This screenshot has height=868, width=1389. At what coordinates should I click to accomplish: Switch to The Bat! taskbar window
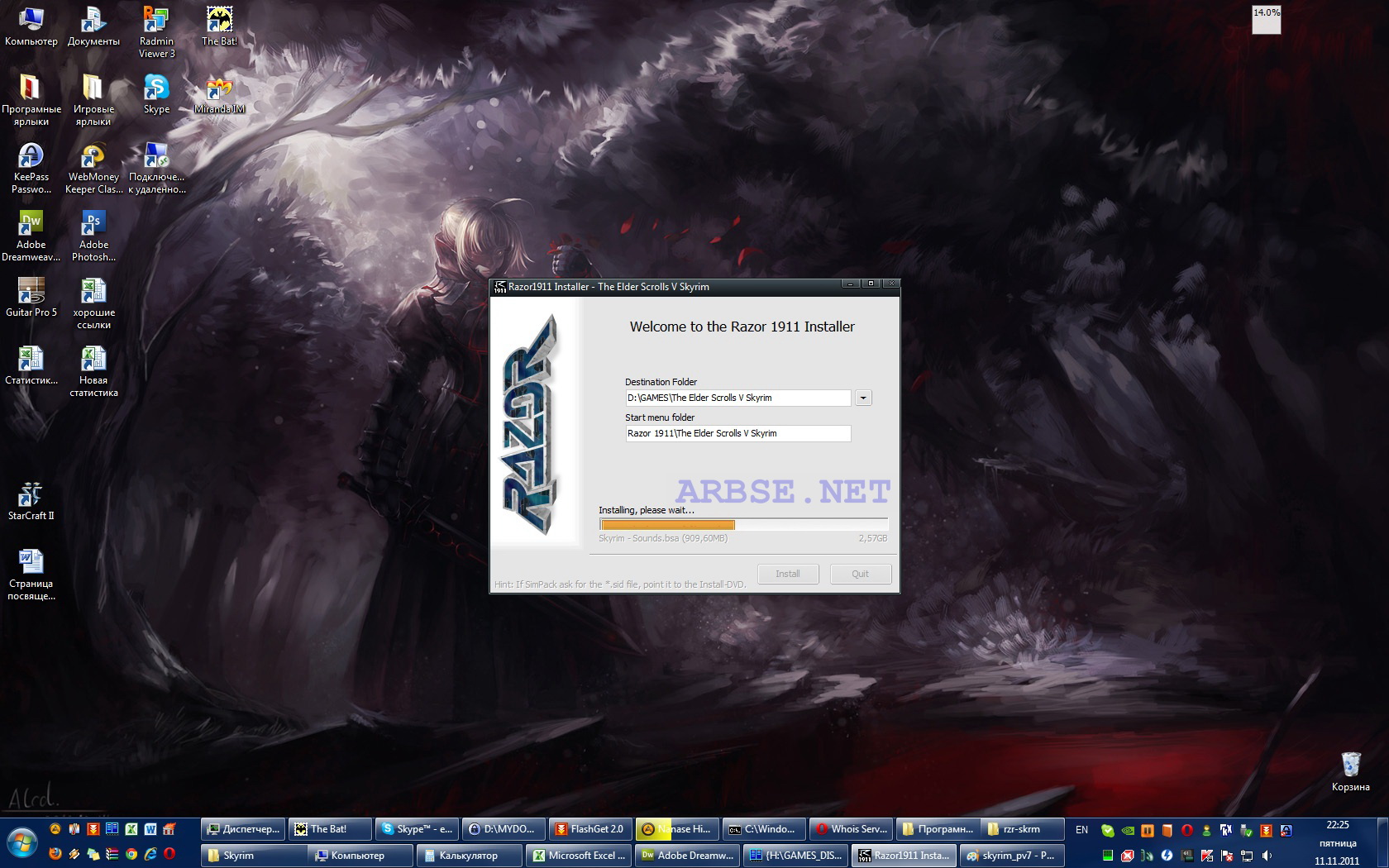[330, 829]
